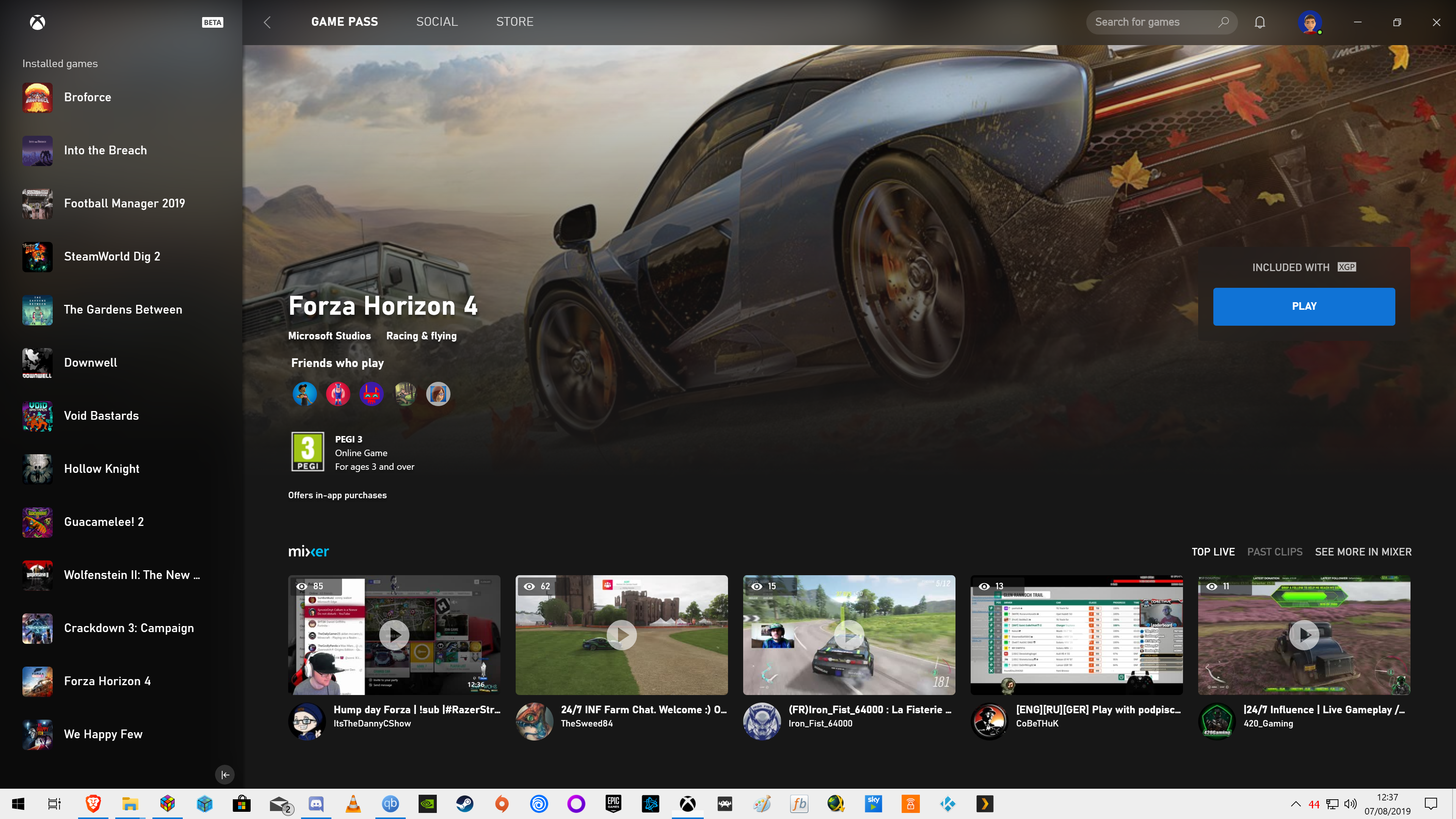Viewport: 1456px width, 819px height.
Task: Show hidden system tray icons
Action: pyautogui.click(x=1296, y=804)
